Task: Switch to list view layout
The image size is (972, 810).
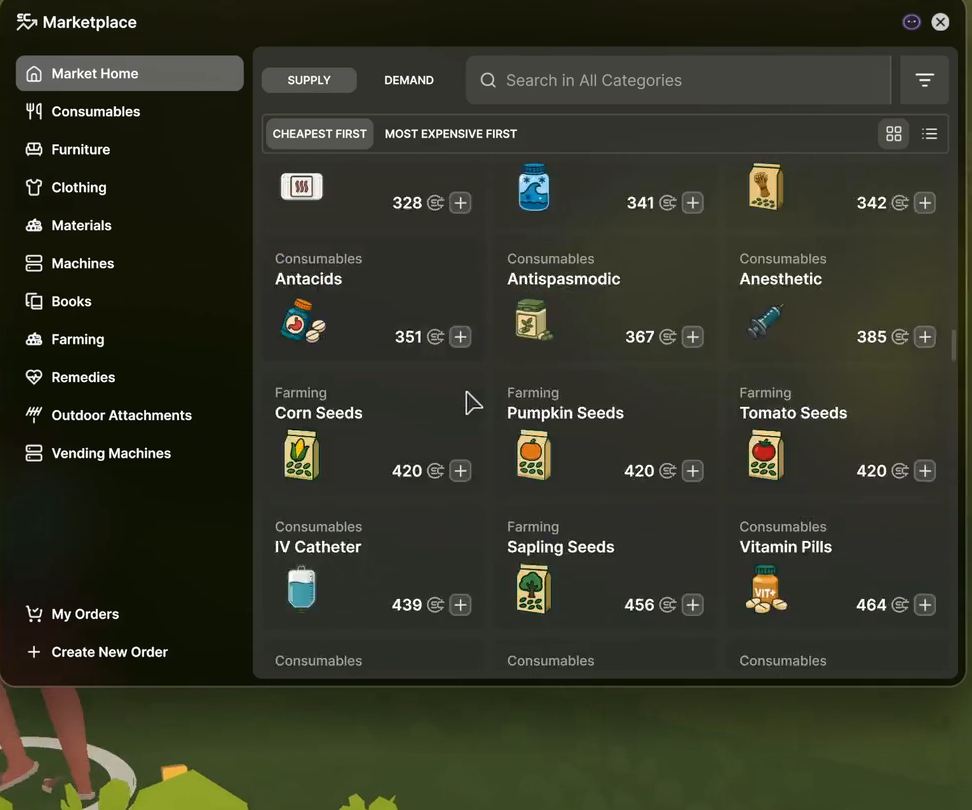Action: (929, 134)
